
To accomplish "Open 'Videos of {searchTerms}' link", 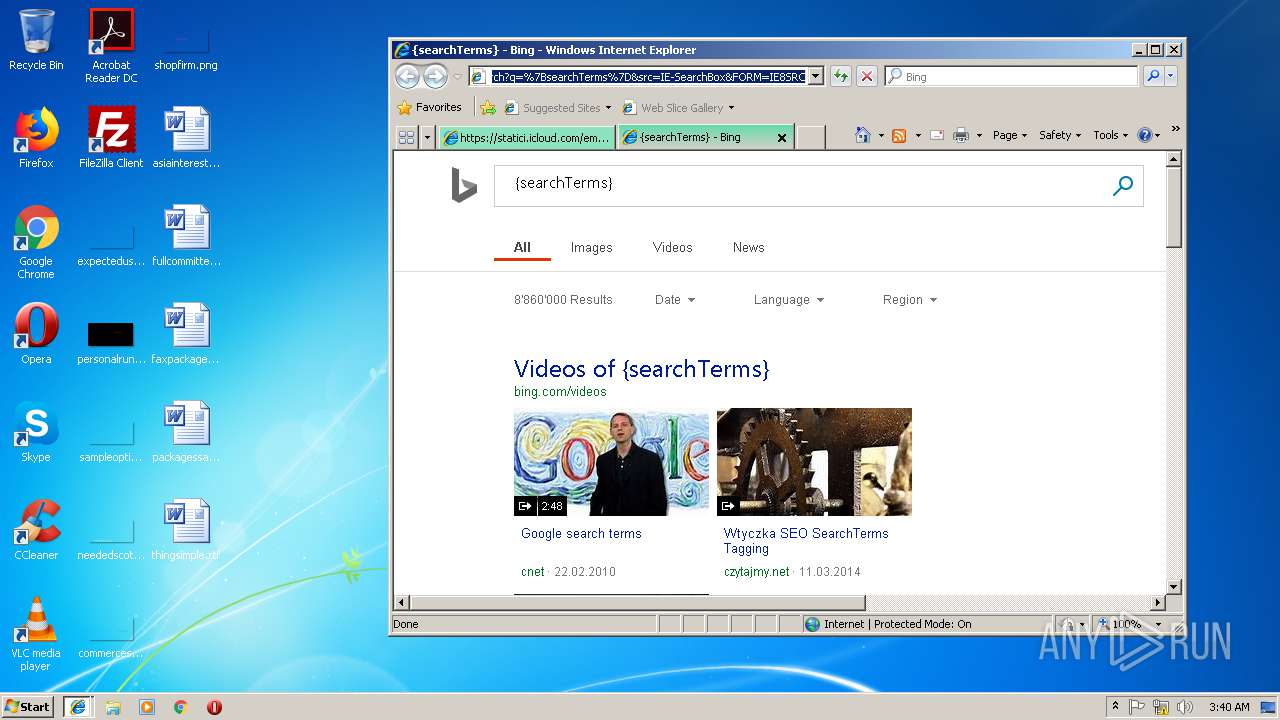I will (641, 369).
